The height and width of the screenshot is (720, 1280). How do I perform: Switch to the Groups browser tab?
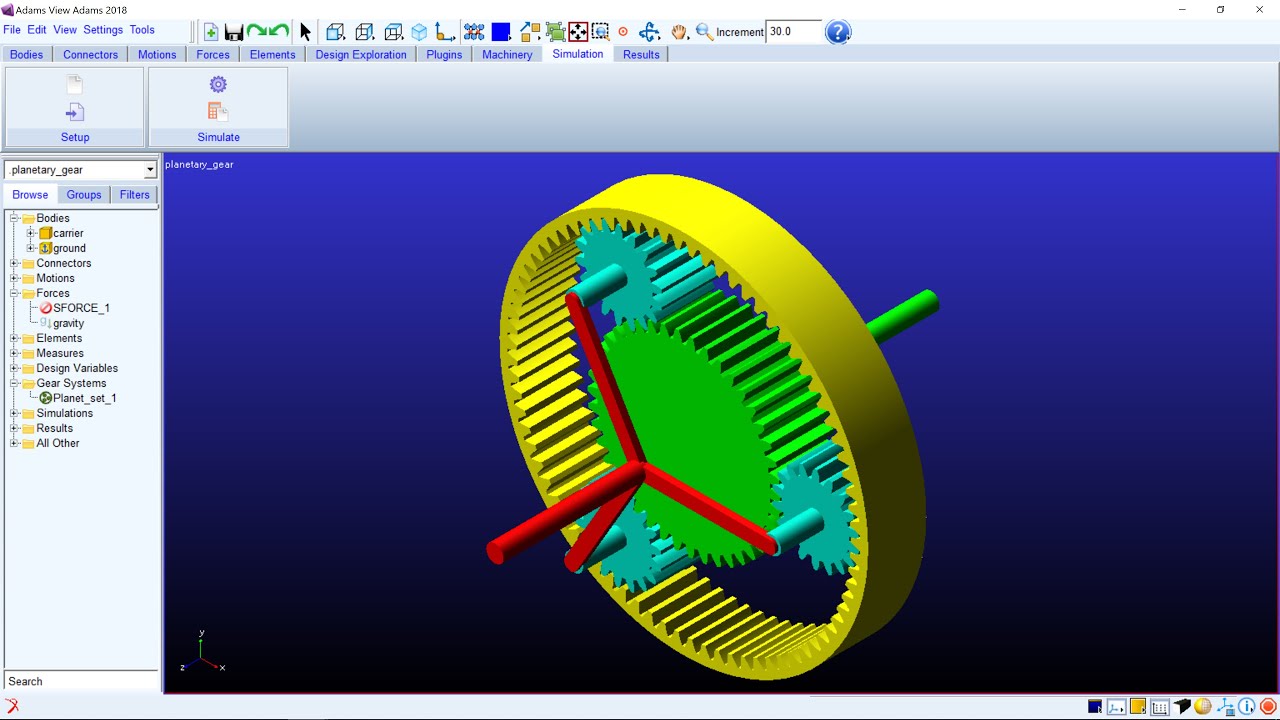(84, 195)
